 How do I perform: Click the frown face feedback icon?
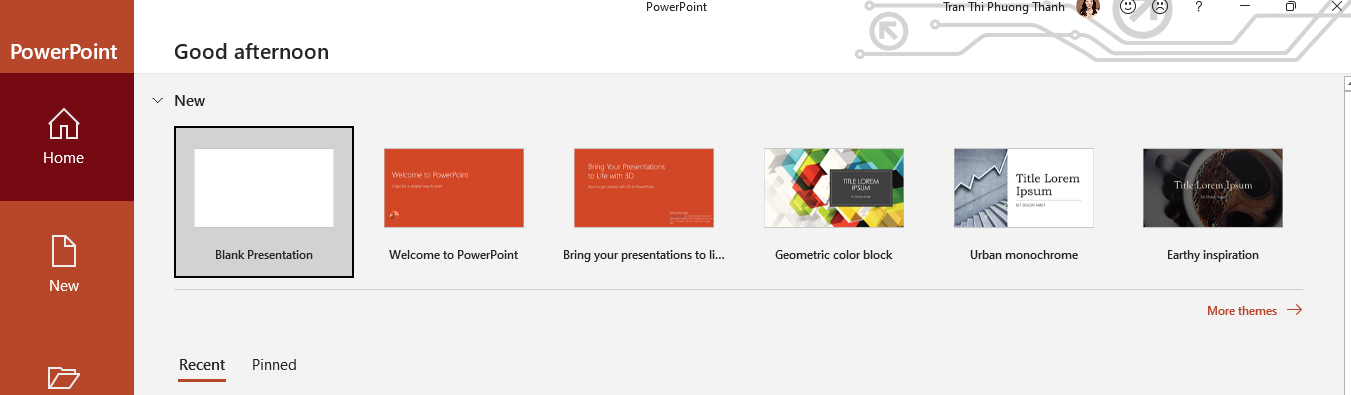(x=1160, y=7)
